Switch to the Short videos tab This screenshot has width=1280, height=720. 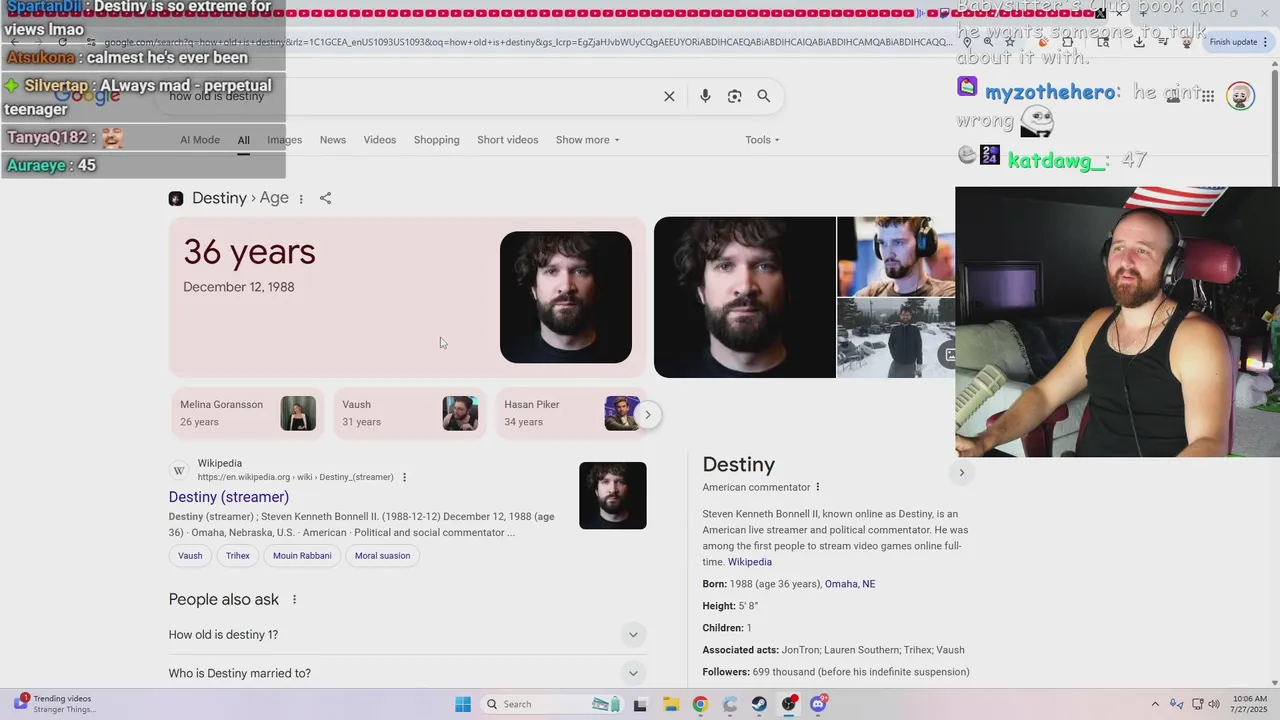(507, 140)
